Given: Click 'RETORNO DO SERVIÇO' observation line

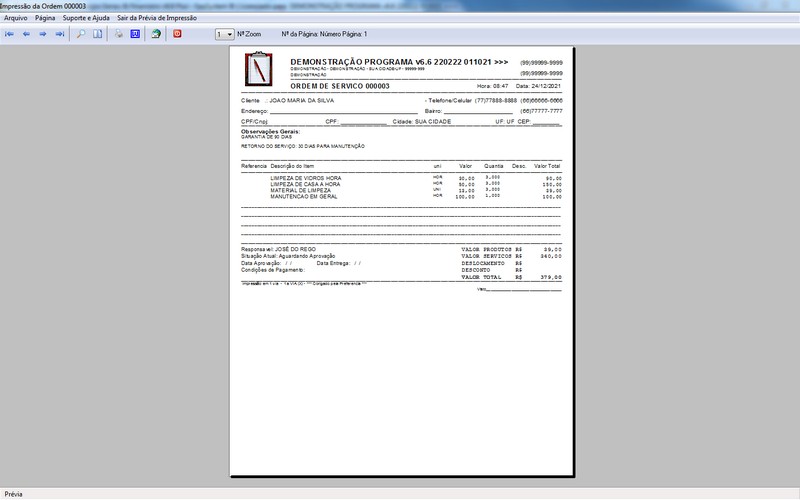Looking at the screenshot, I should 303,146.
